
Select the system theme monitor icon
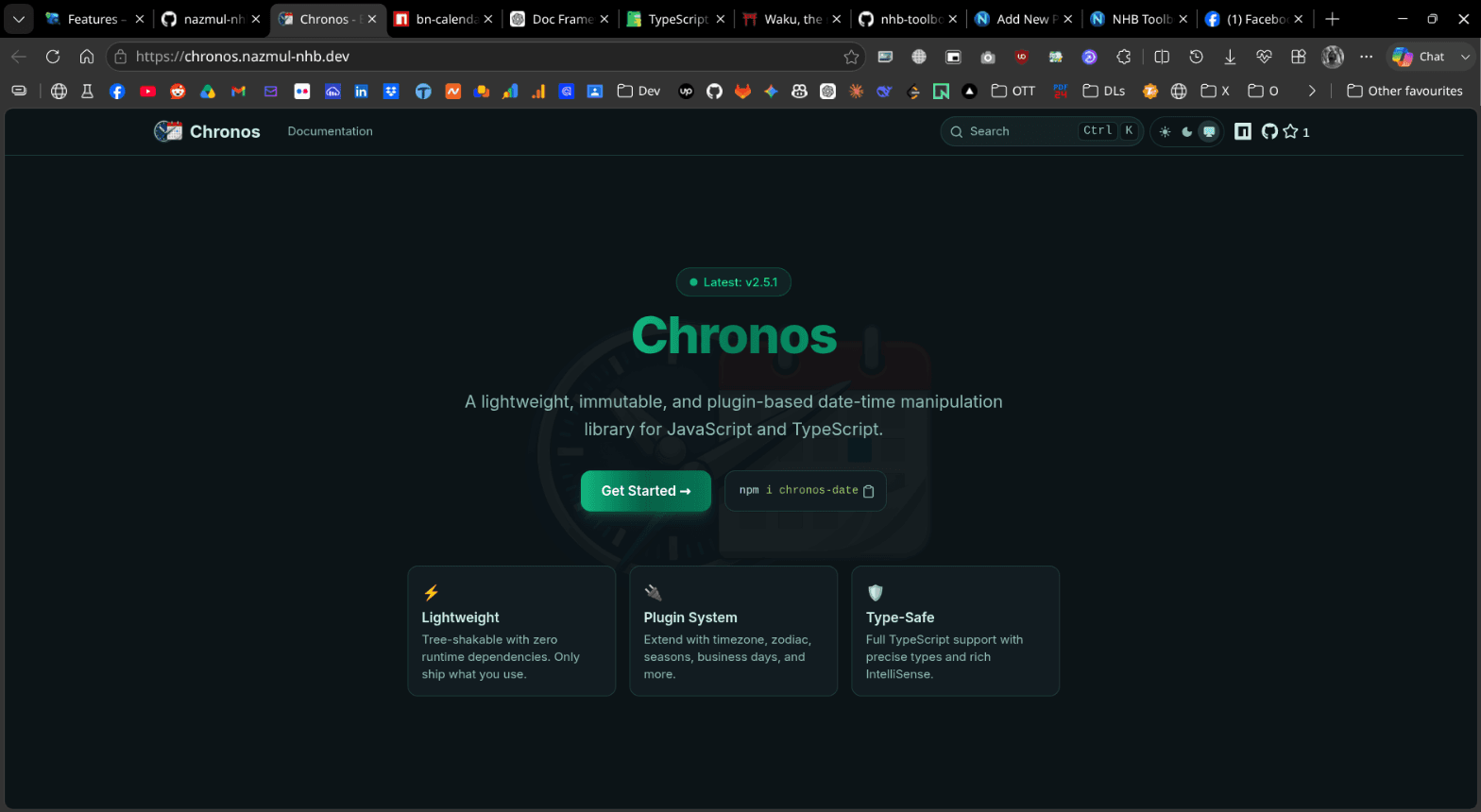pos(1208,132)
